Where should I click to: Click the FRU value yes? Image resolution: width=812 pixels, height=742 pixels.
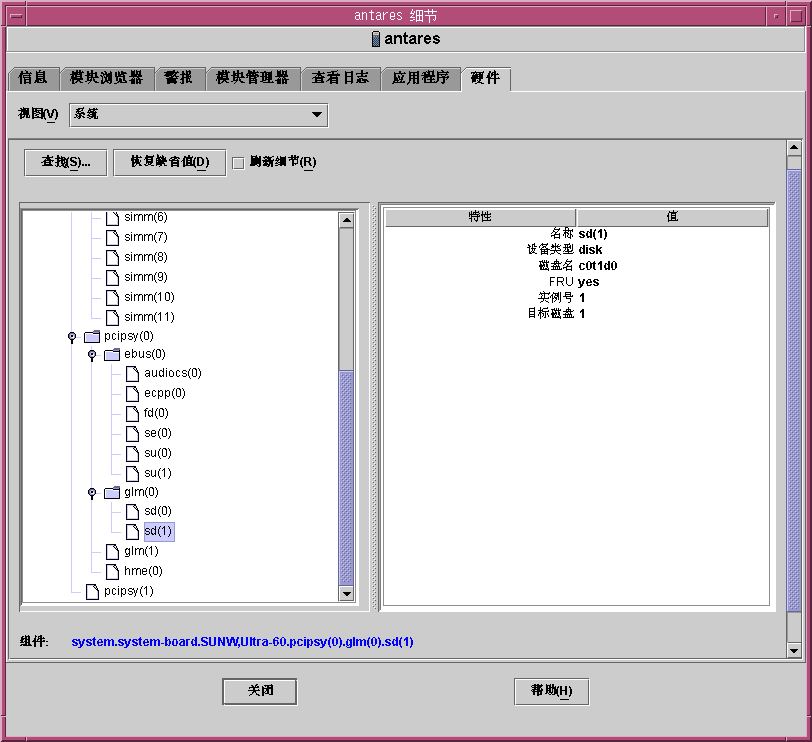pos(588,282)
